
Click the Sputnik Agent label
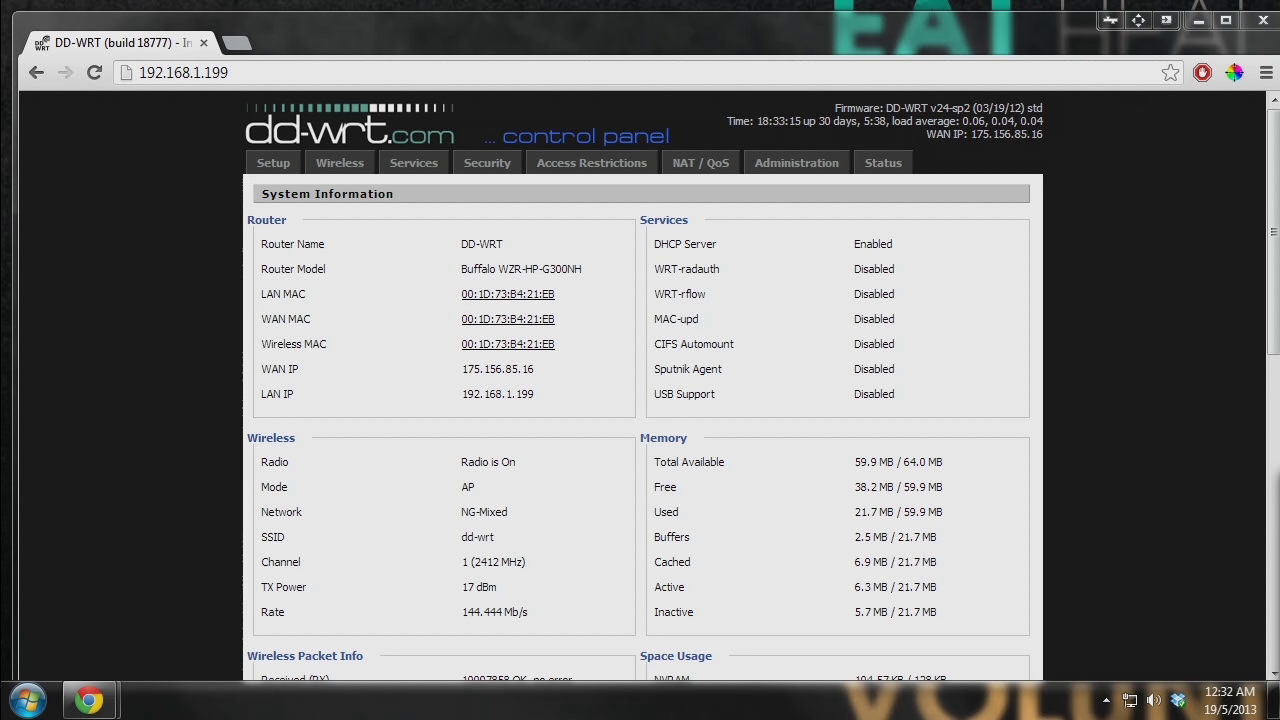coord(688,369)
